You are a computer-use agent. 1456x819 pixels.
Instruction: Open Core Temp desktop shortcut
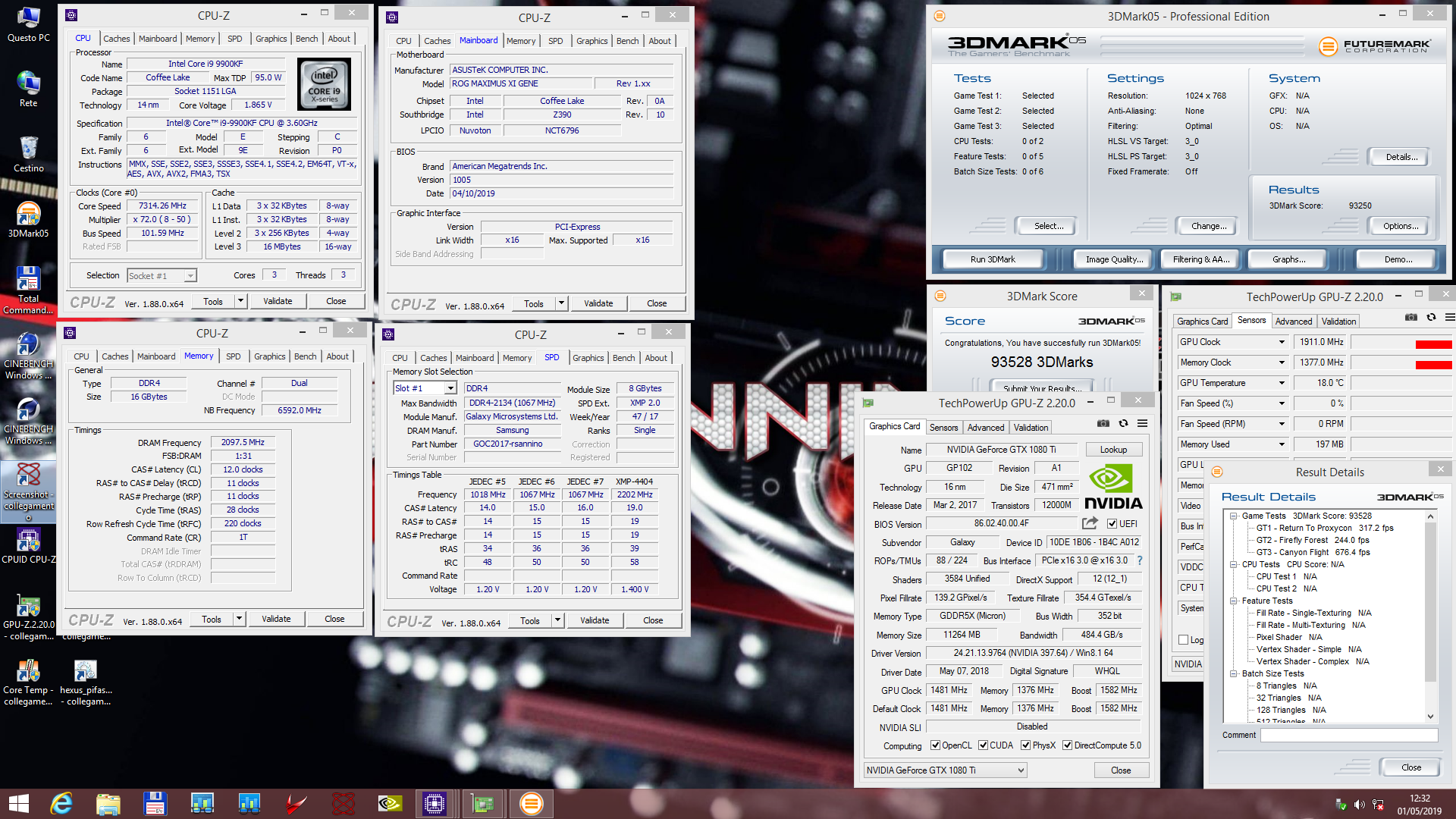(29, 682)
